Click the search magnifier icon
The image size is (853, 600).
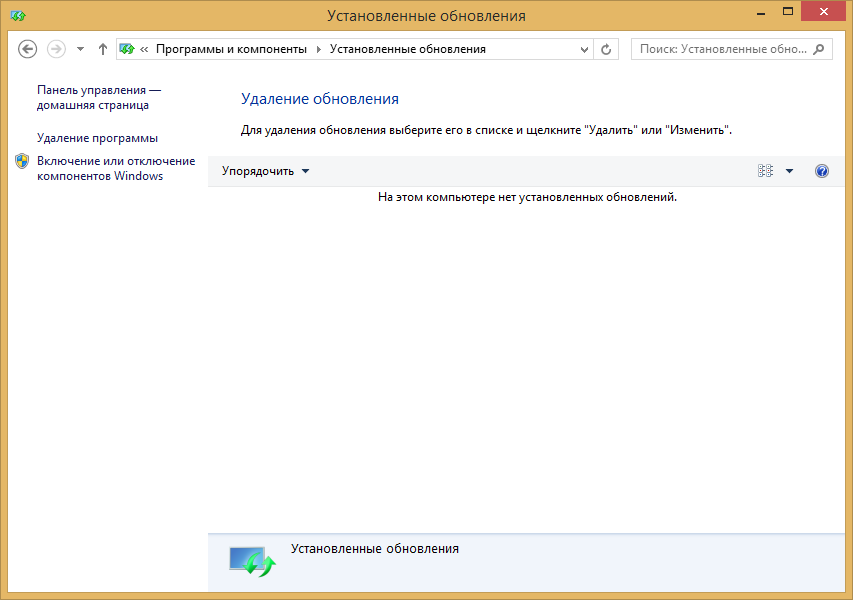(x=819, y=49)
